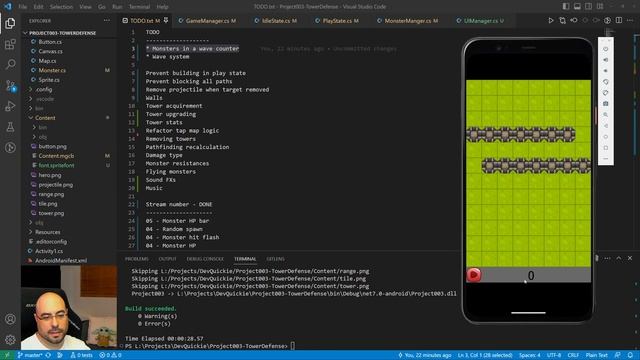This screenshot has width=640, height=360.
Task: Open editor More Actions ellipsis
Action: (630, 20)
